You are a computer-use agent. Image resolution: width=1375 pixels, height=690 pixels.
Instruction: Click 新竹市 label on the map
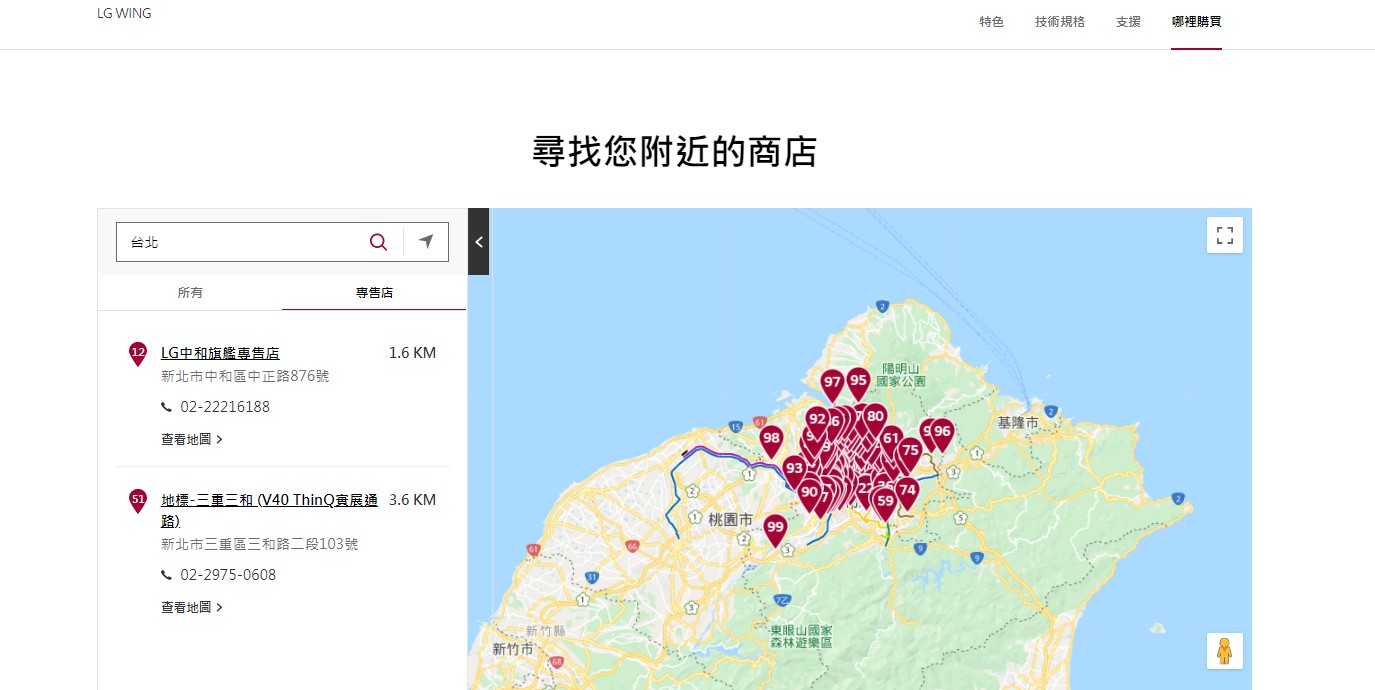[x=512, y=649]
